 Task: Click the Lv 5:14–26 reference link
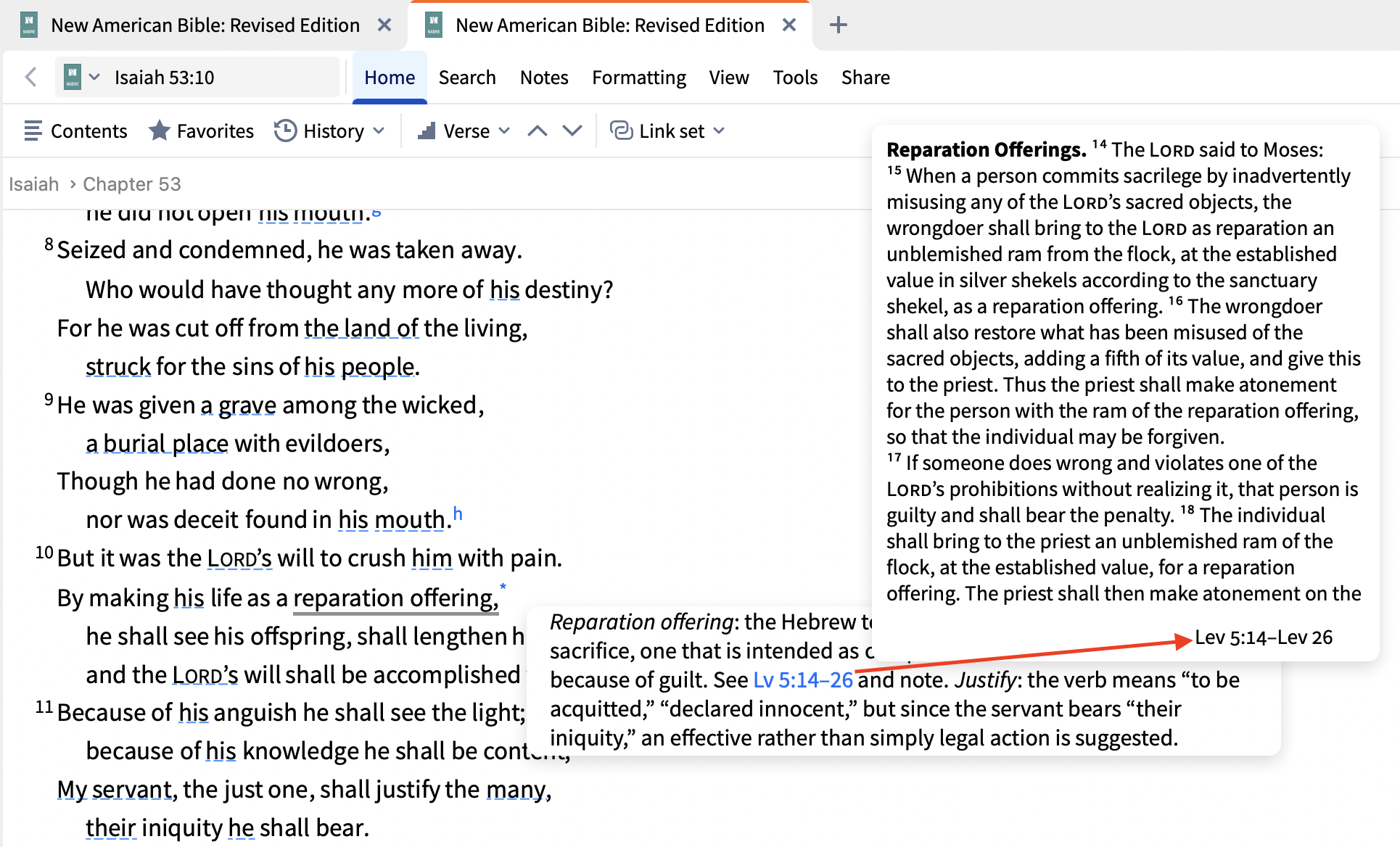tap(803, 679)
